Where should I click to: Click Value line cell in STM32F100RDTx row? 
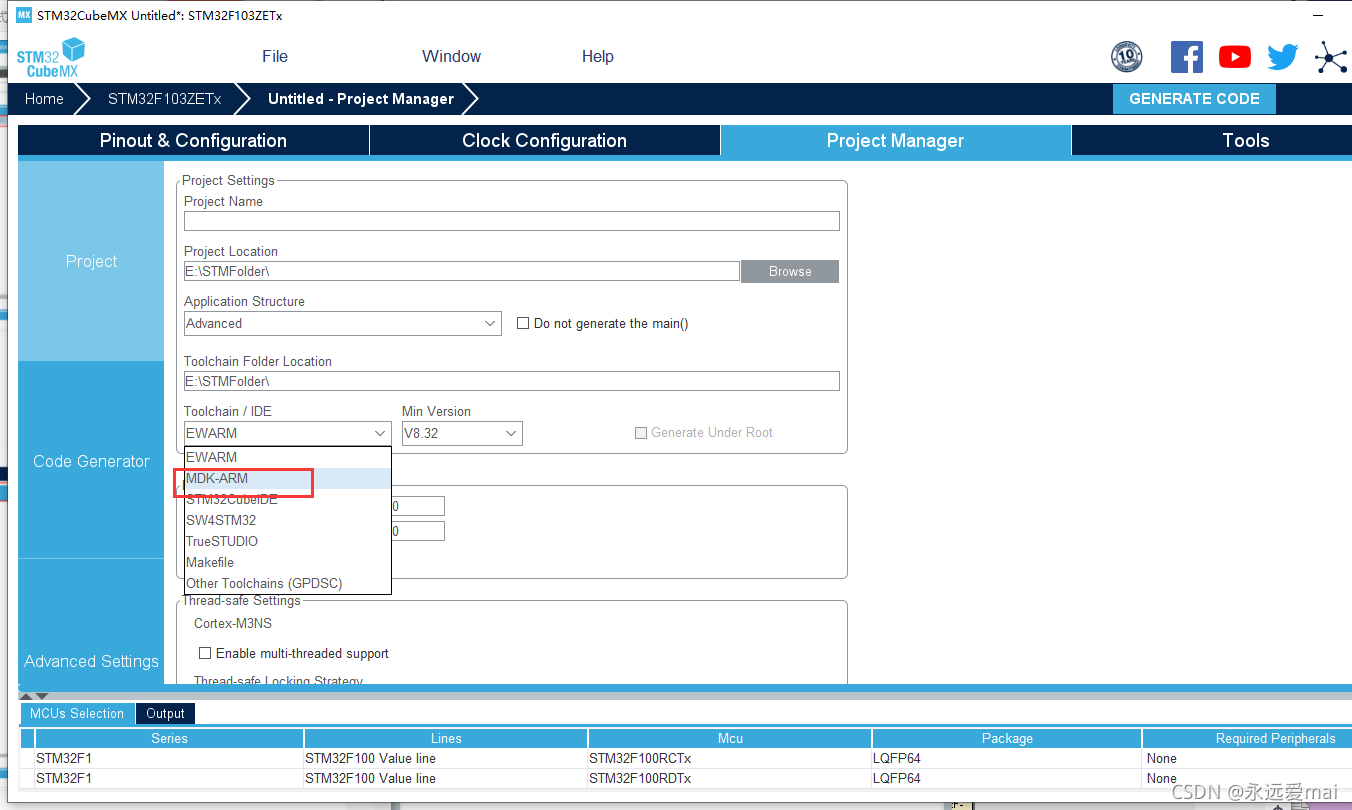click(446, 778)
